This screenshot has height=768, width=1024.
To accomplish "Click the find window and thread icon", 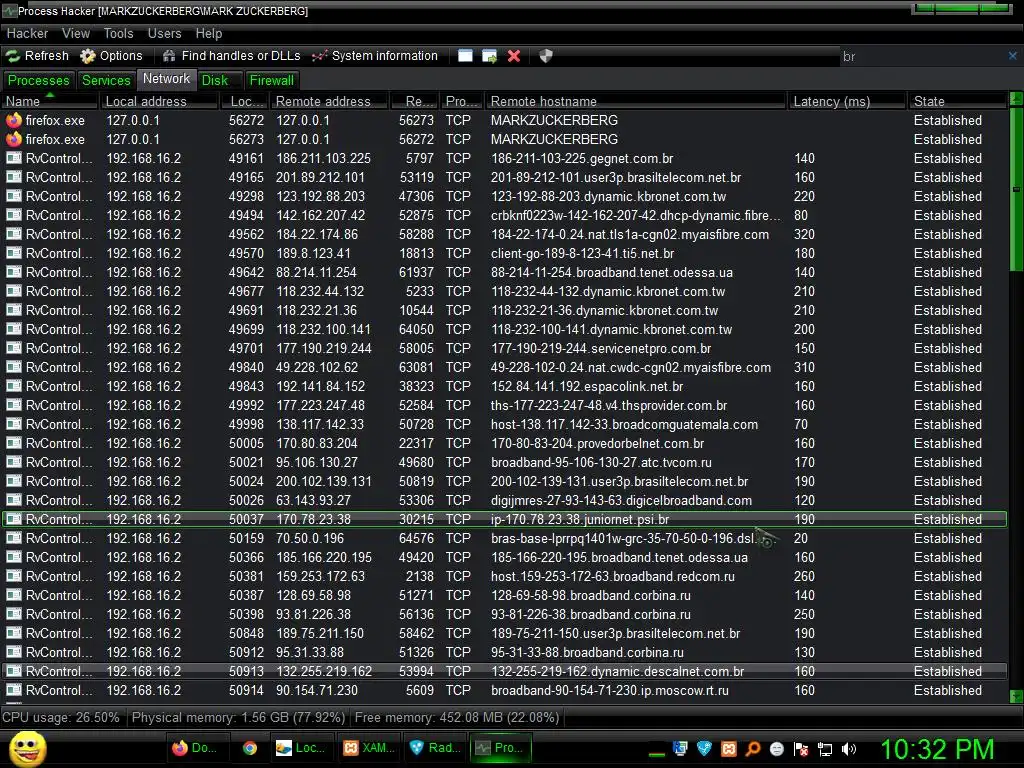I will (x=489, y=56).
